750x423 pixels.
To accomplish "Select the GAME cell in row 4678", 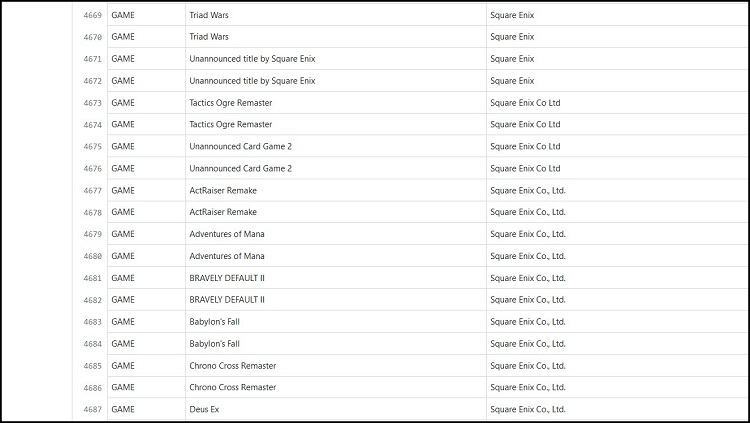I will pos(123,212).
